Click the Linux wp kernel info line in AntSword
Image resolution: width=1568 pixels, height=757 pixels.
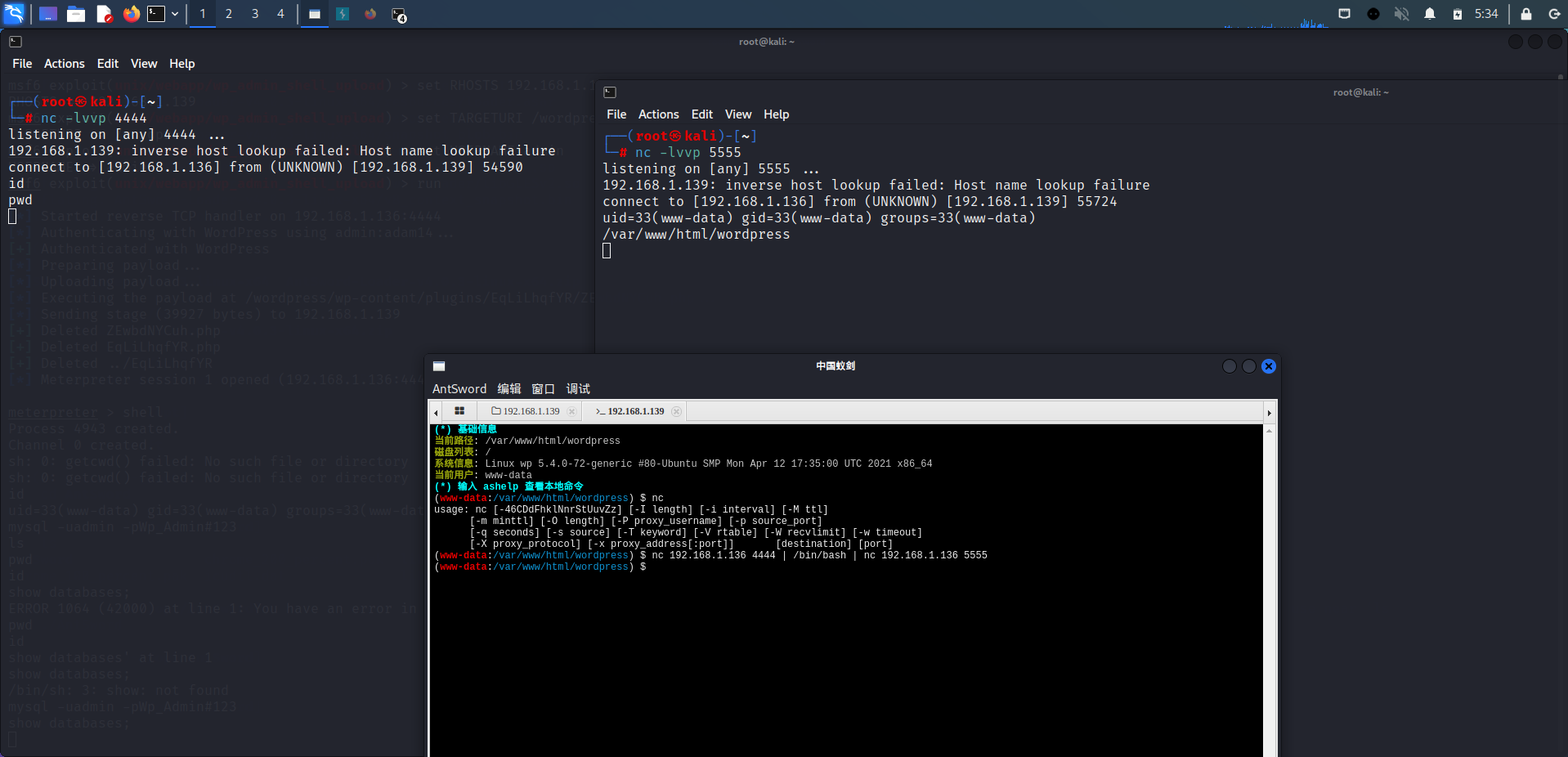coord(683,464)
